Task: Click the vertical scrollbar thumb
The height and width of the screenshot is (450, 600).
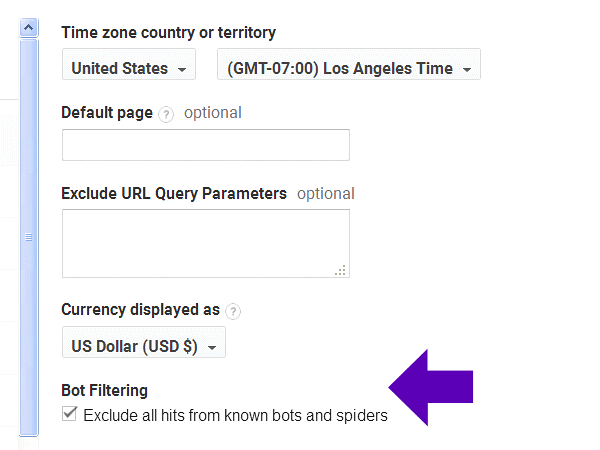Action: pos(29,237)
